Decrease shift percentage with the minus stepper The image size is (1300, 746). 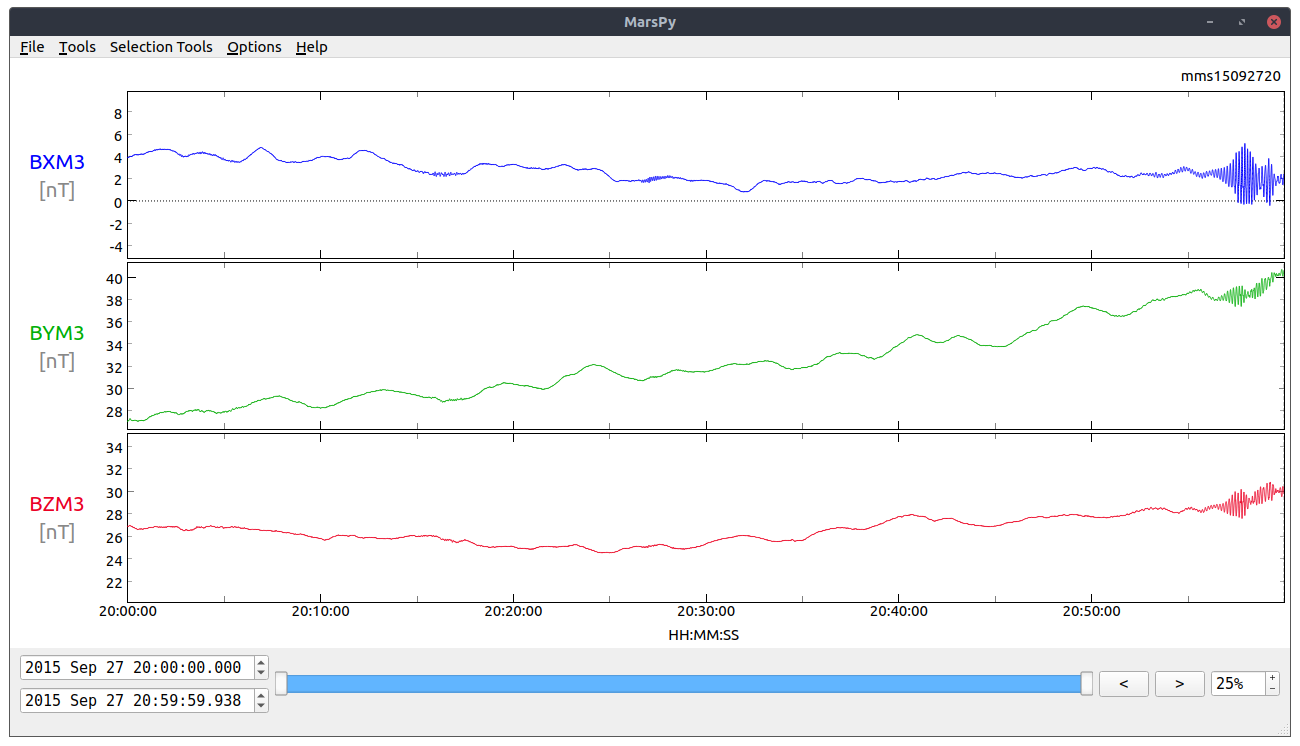1272,690
